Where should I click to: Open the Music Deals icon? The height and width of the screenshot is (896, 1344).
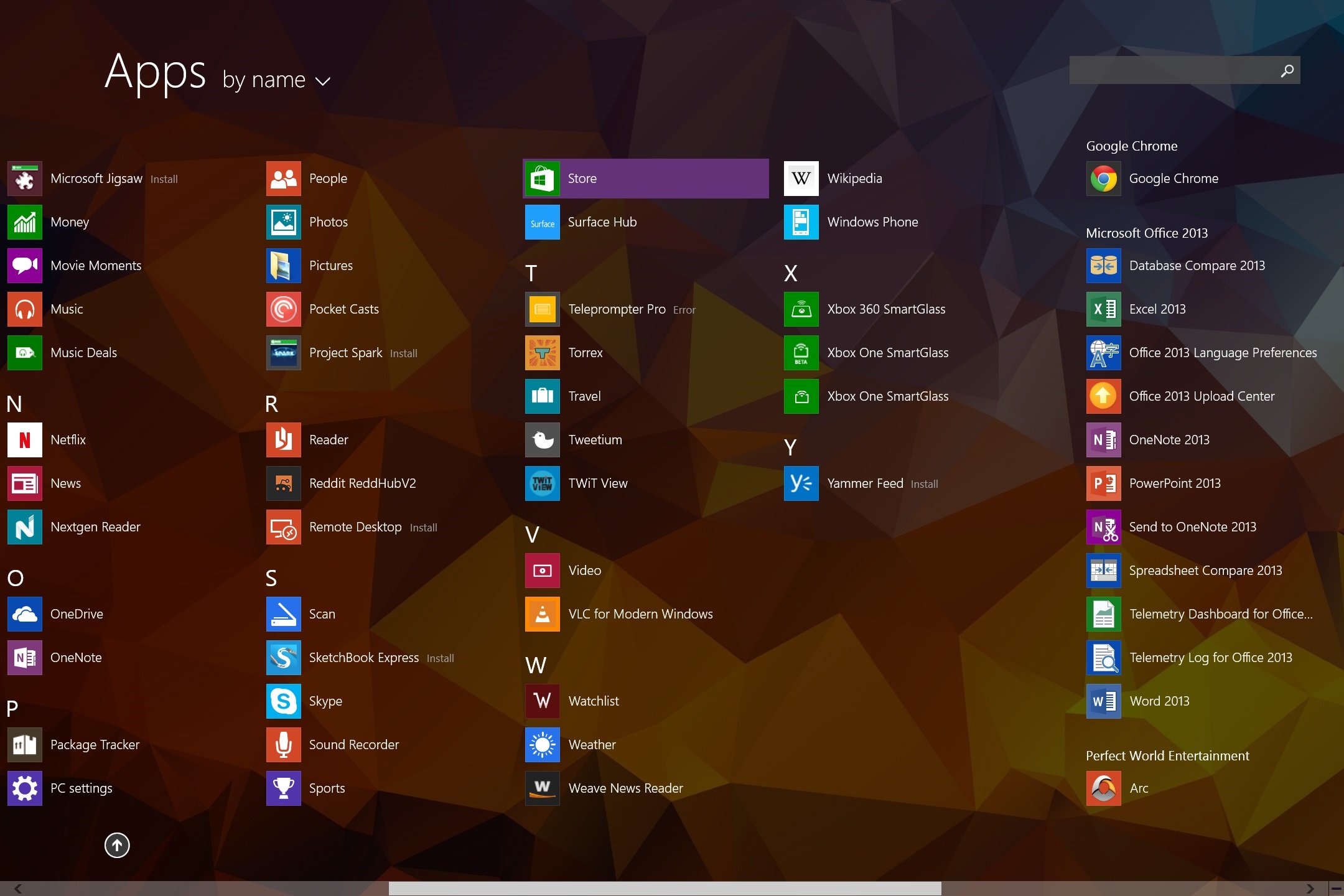tap(25, 353)
